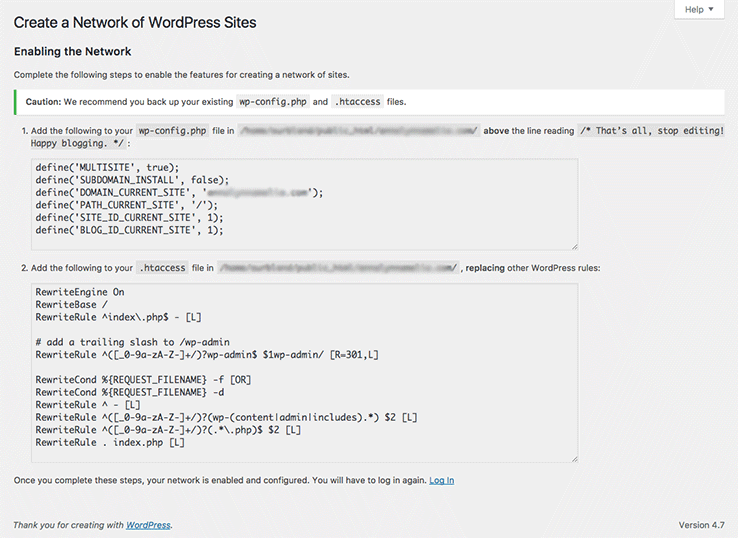
Task: Click the trailing slash comment line
Action: (x=133, y=342)
